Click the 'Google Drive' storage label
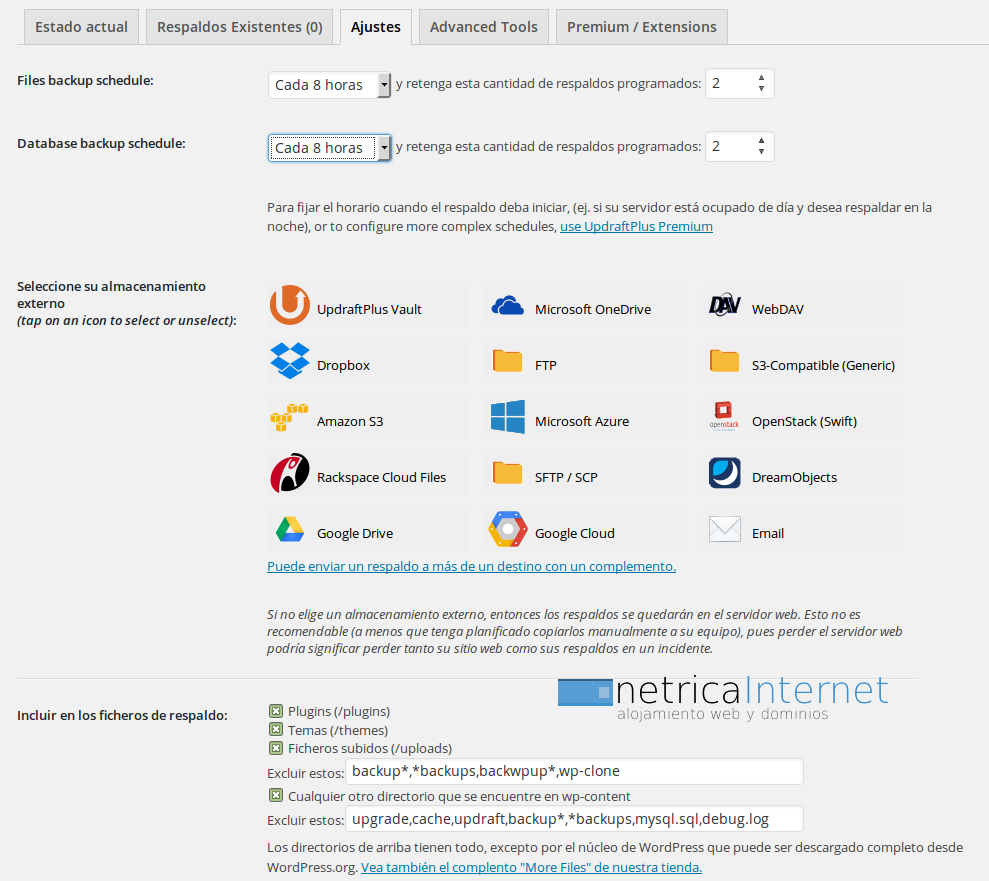Screen dimensions: 989x881 click(x=354, y=534)
